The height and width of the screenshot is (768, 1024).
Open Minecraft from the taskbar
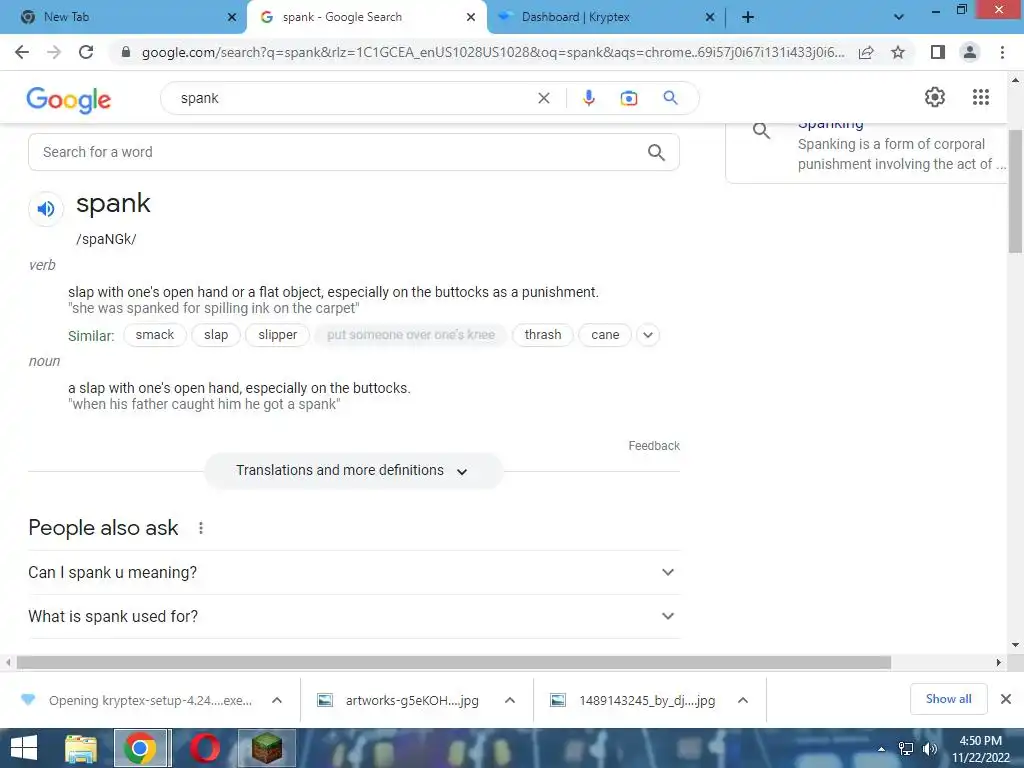(x=266, y=748)
